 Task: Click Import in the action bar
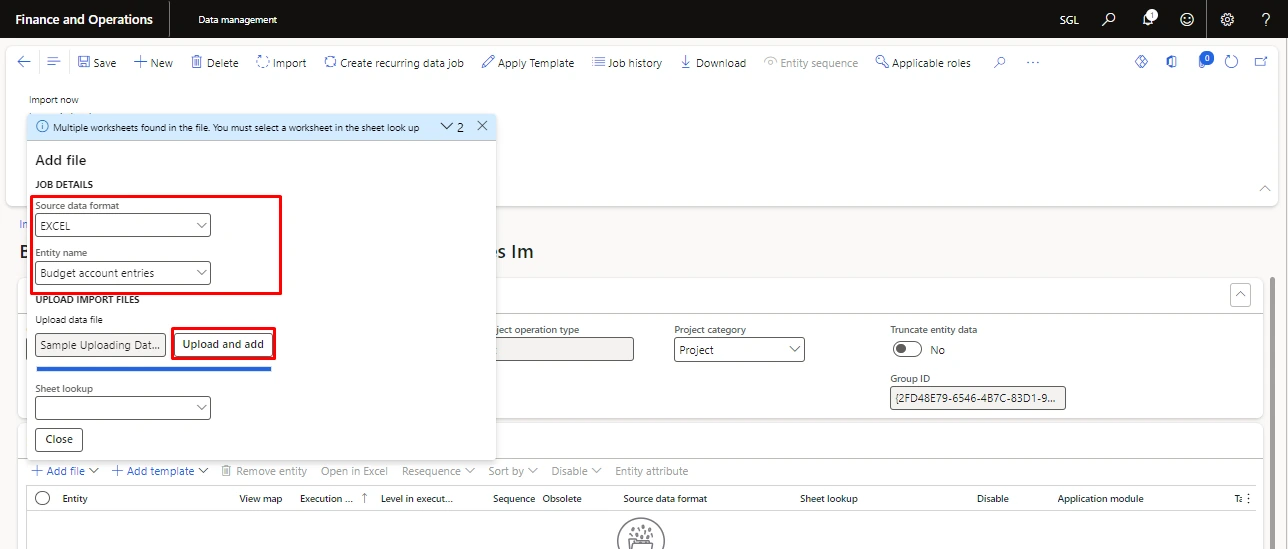pyautogui.click(x=281, y=62)
